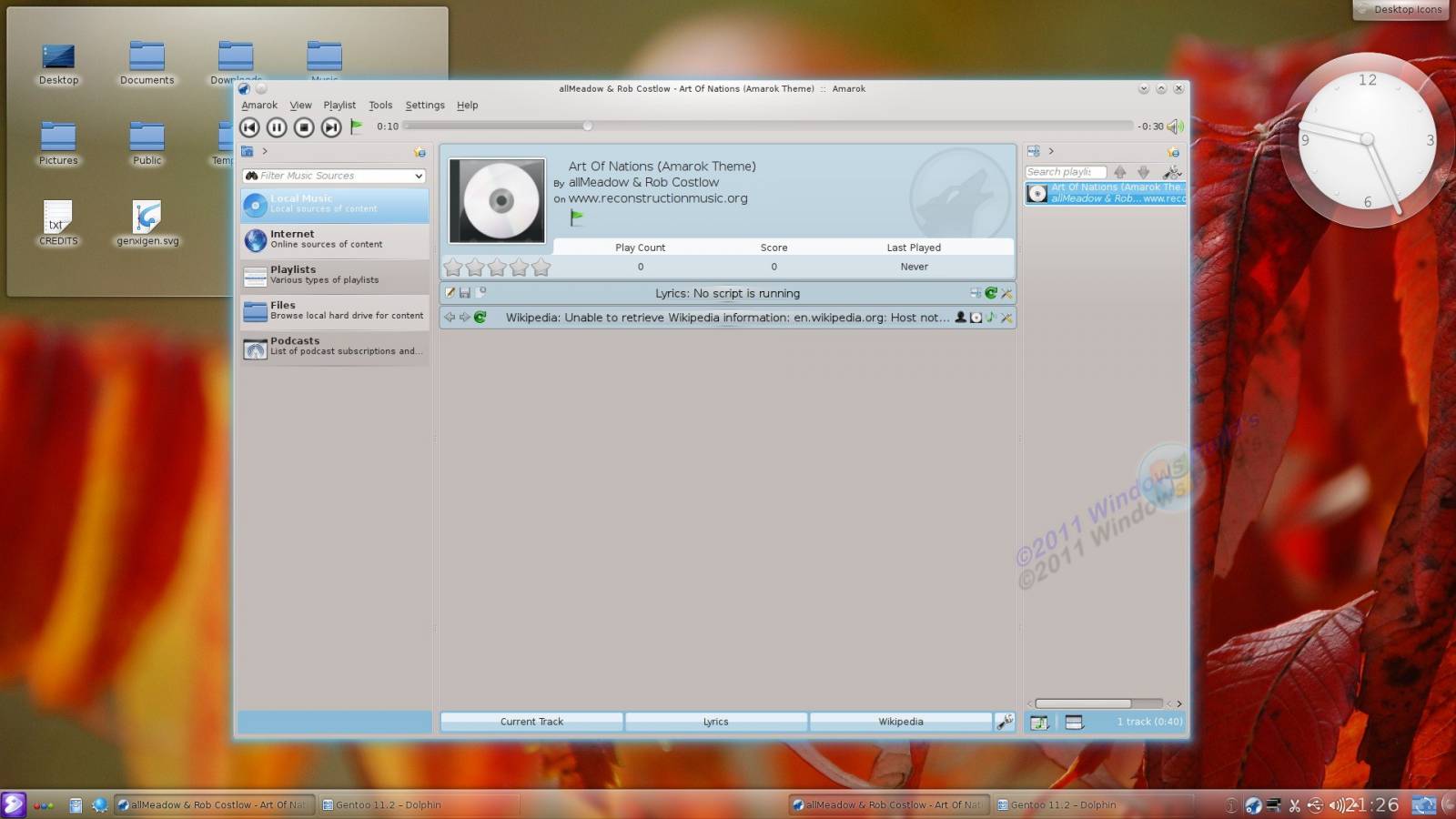Click the playlist horizontal scrollbar

click(x=1083, y=703)
